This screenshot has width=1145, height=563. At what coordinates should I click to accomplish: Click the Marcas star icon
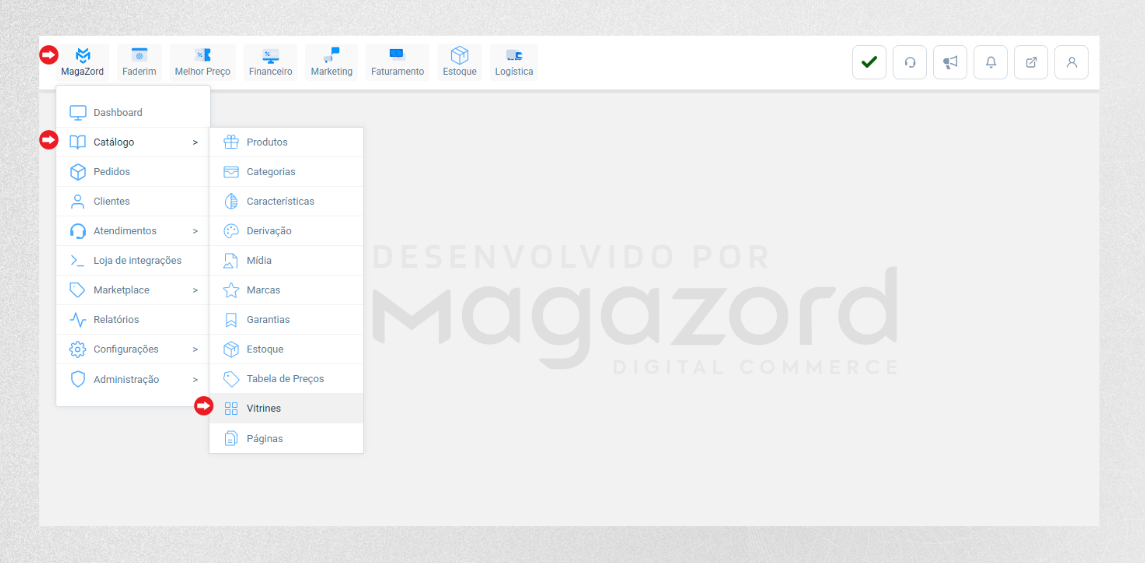coord(231,290)
